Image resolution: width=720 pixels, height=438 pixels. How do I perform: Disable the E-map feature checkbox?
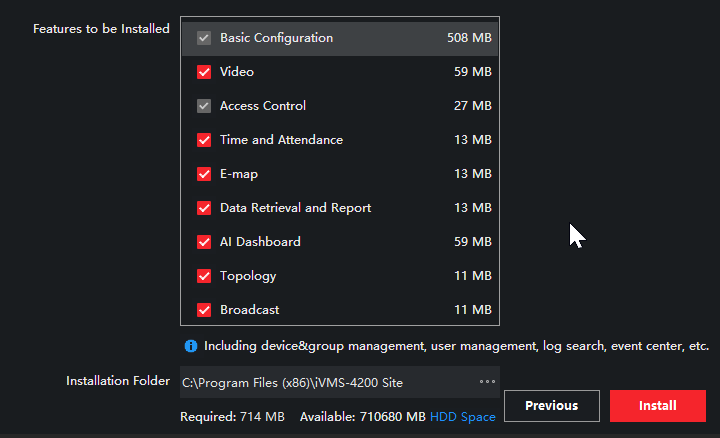pos(204,174)
